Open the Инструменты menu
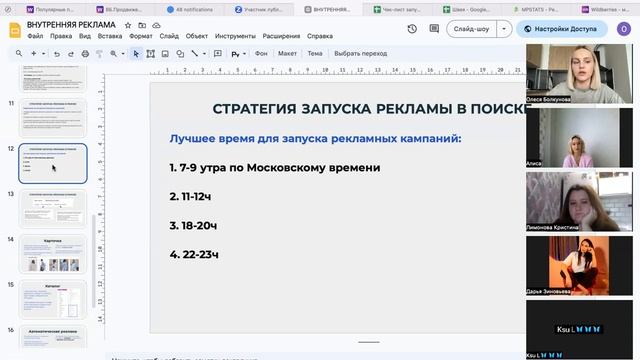640x360 pixels. (235, 36)
